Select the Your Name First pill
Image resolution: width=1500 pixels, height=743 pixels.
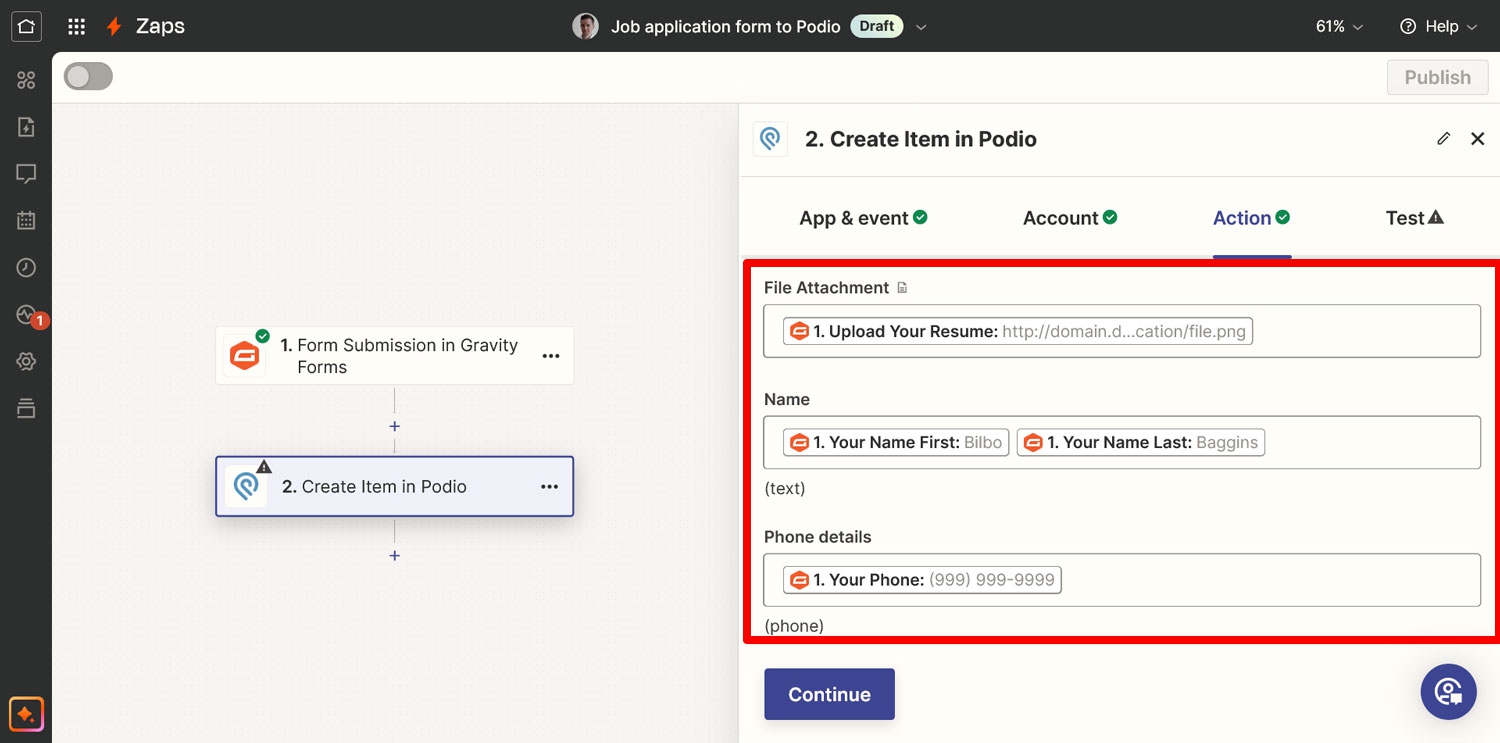pos(896,442)
